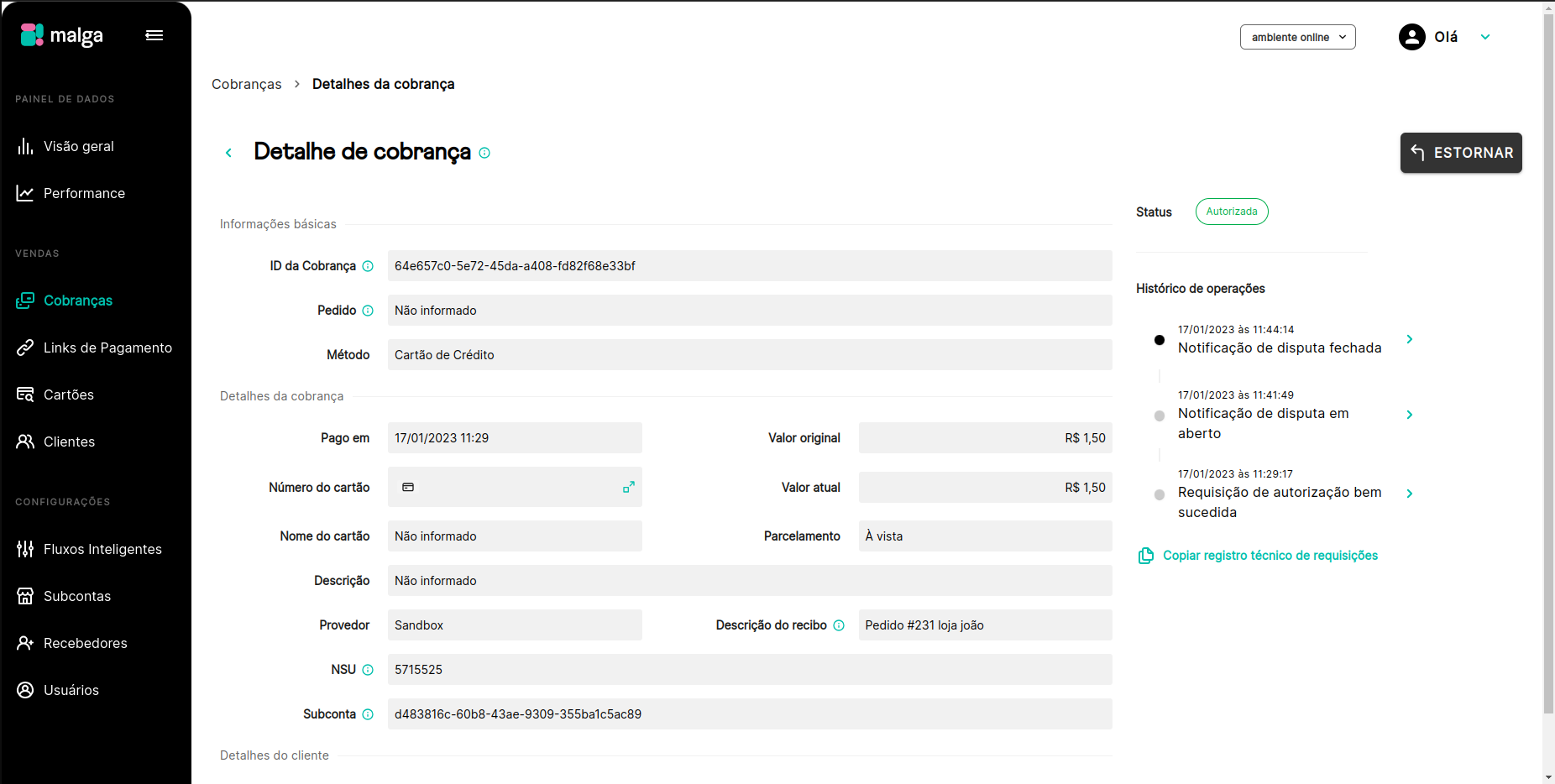Click the Provedor field Sandbox
The height and width of the screenshot is (784, 1555).
point(515,625)
